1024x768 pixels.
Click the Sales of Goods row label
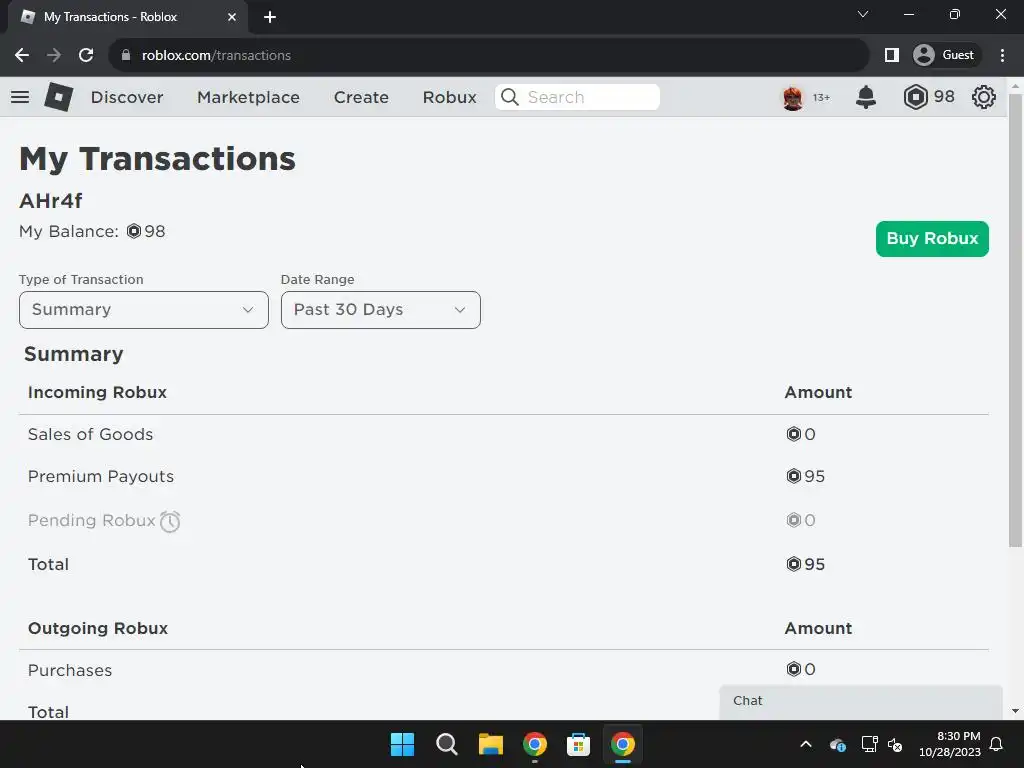pos(90,434)
